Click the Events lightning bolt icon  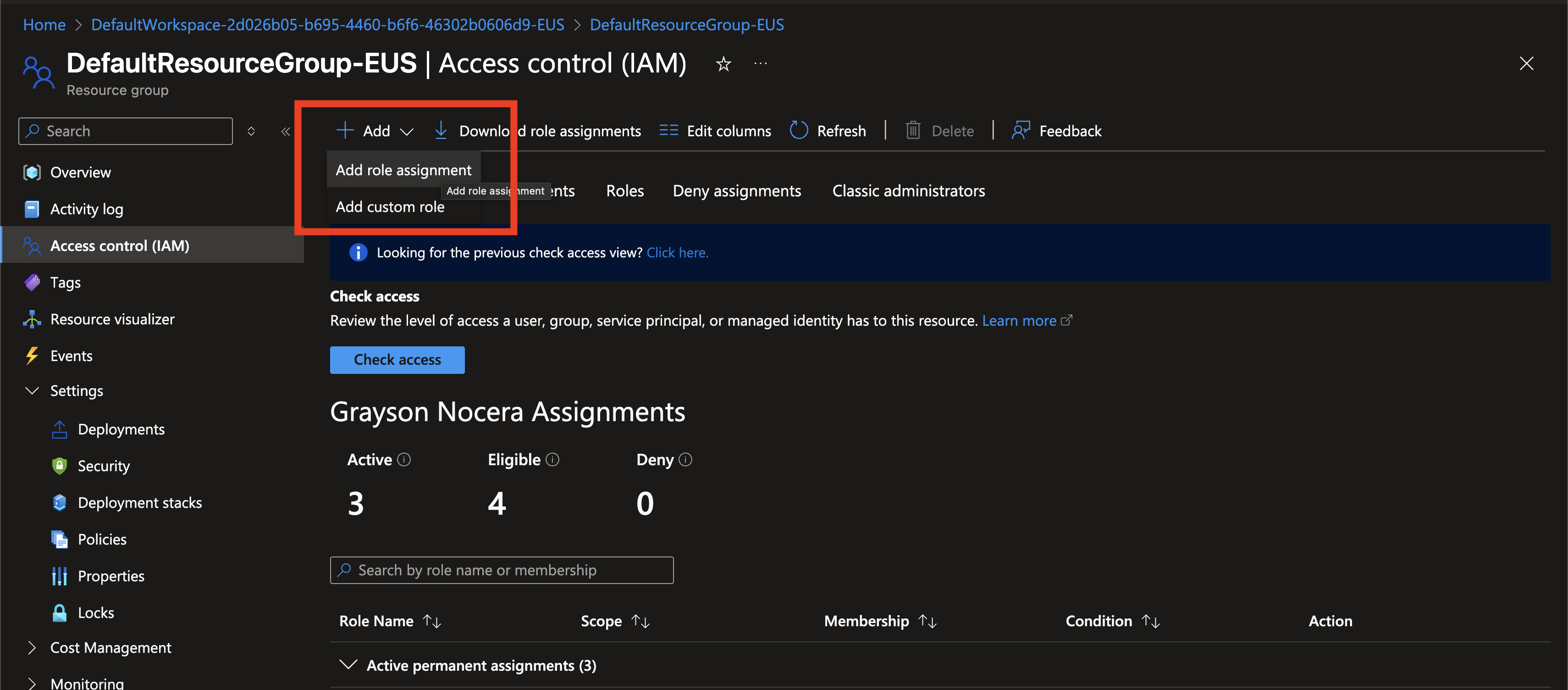(31, 355)
